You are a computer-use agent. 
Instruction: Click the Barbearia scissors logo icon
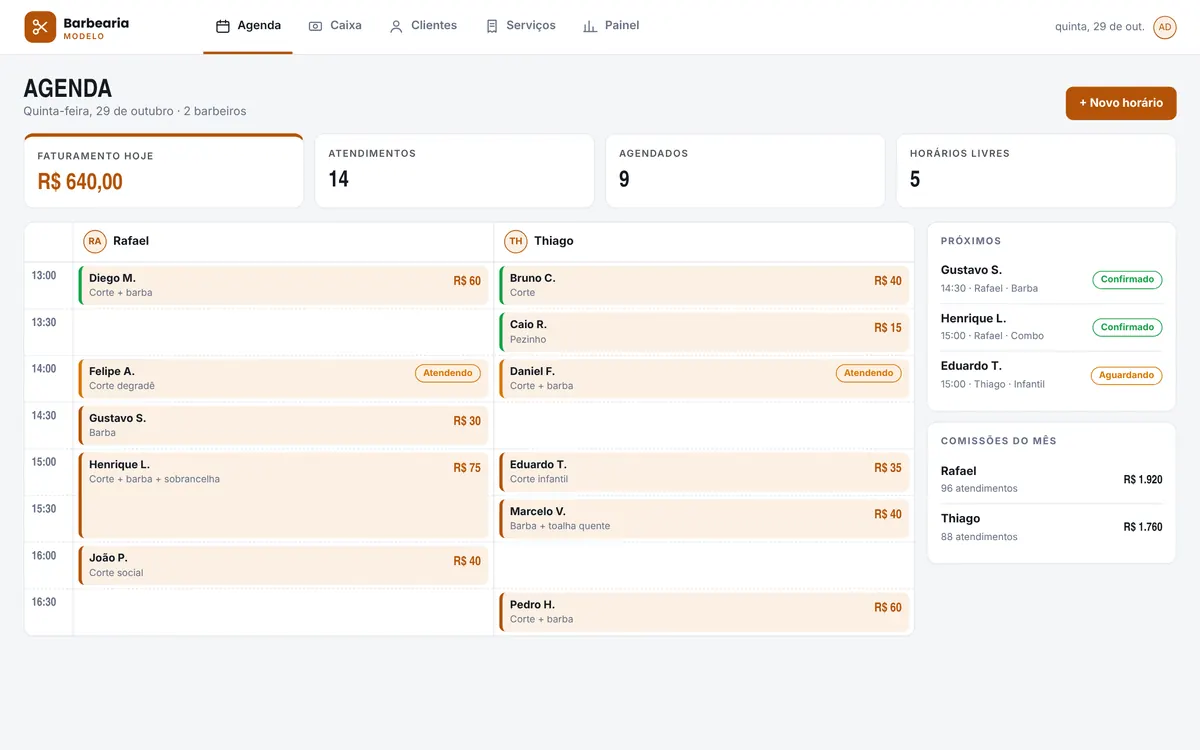pos(40,27)
